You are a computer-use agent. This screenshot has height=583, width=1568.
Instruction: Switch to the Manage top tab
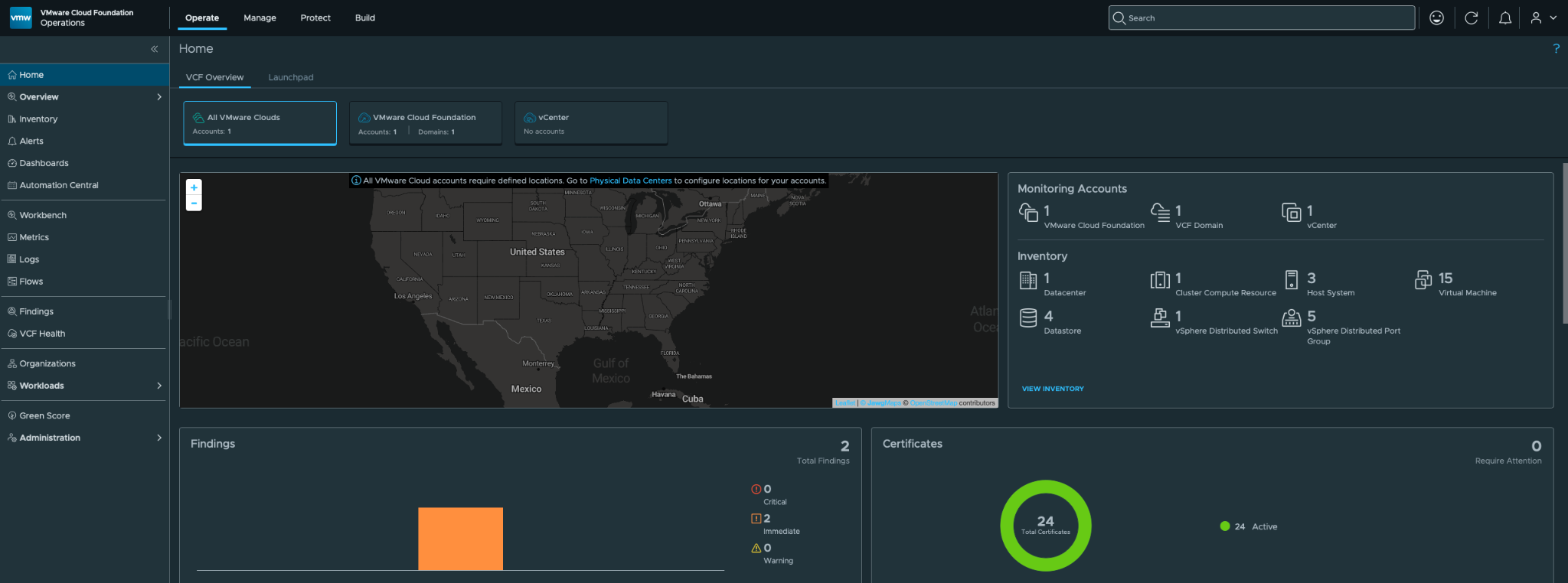pos(260,18)
